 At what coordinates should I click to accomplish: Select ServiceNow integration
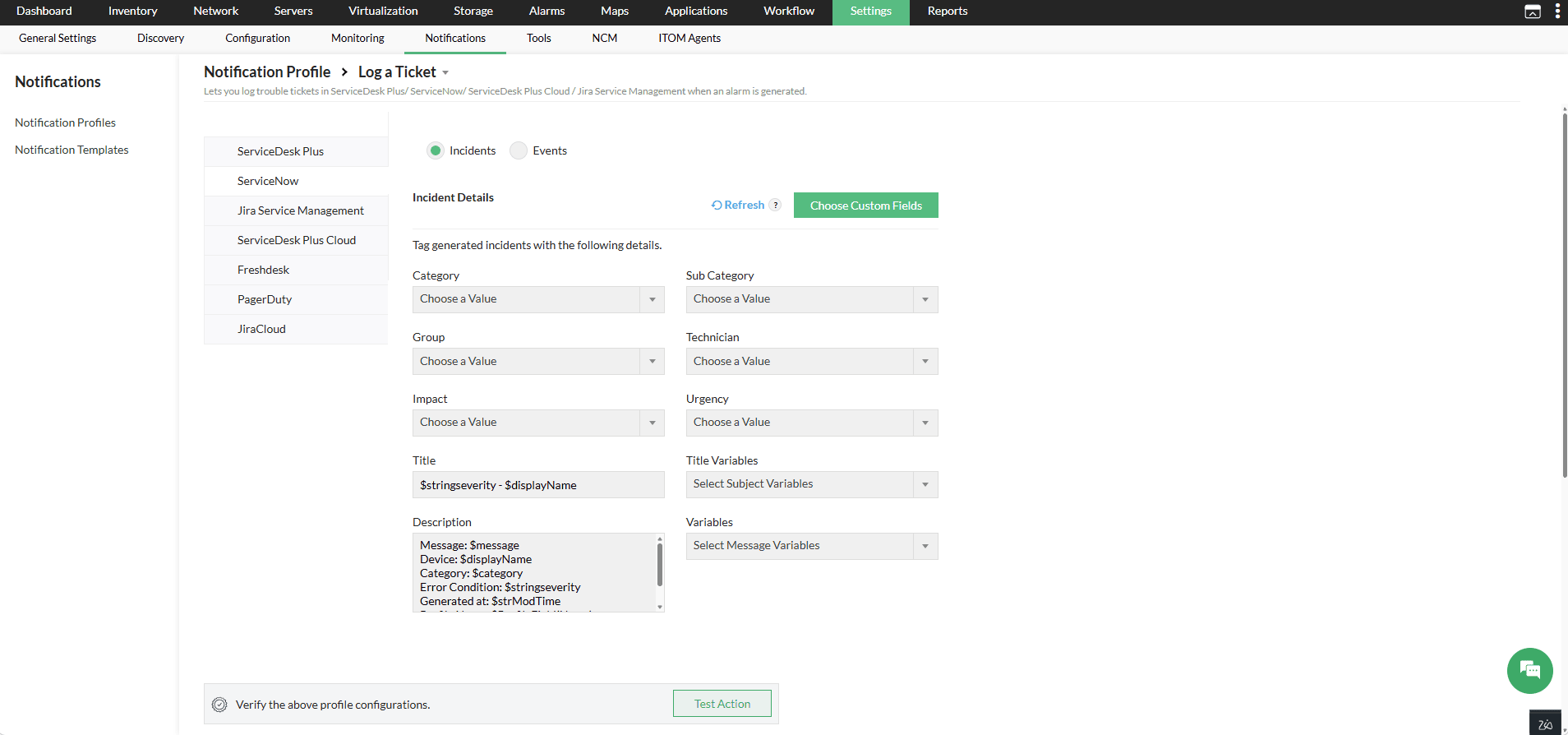296,181
